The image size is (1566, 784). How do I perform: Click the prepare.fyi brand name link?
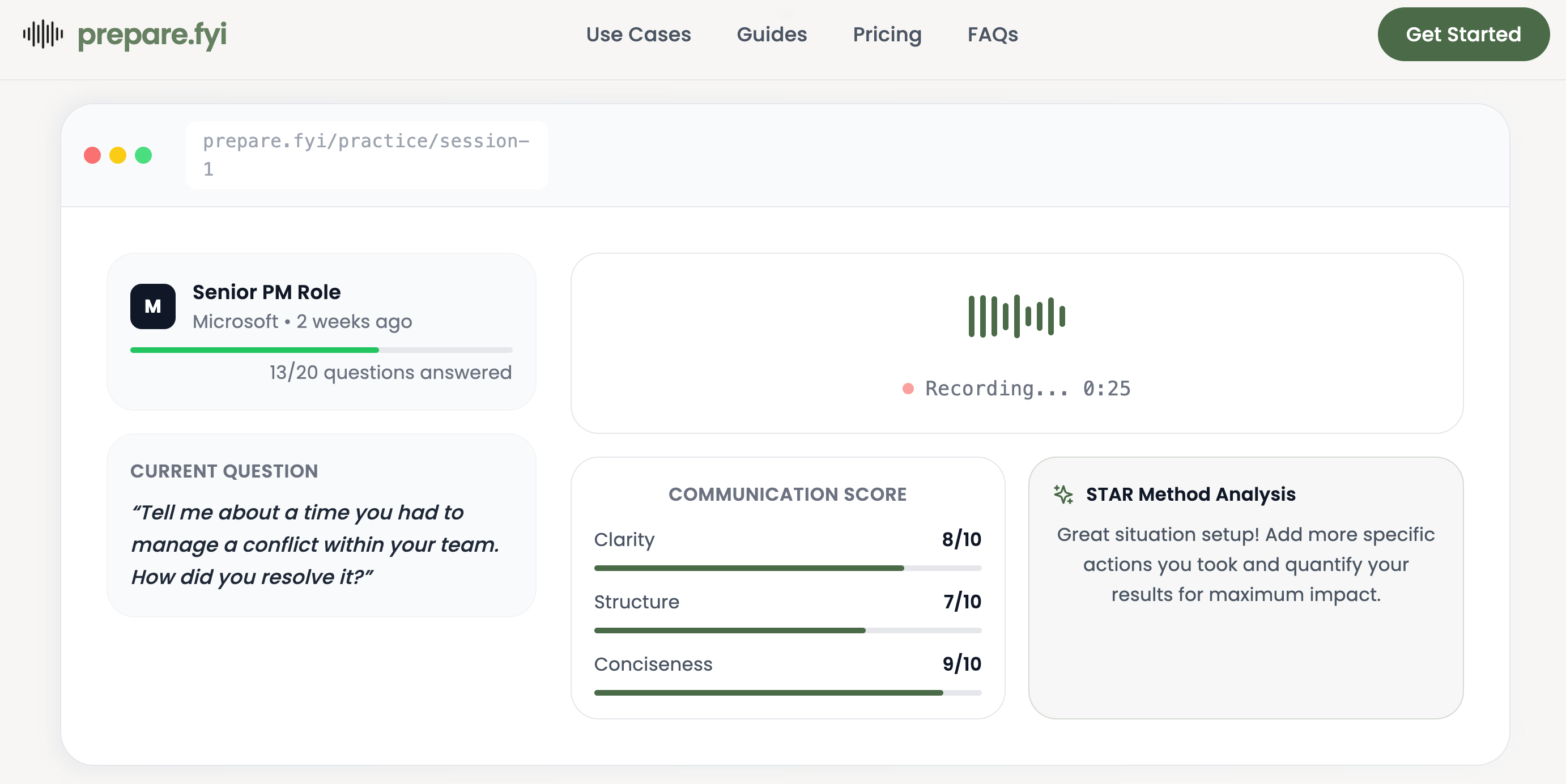(152, 35)
